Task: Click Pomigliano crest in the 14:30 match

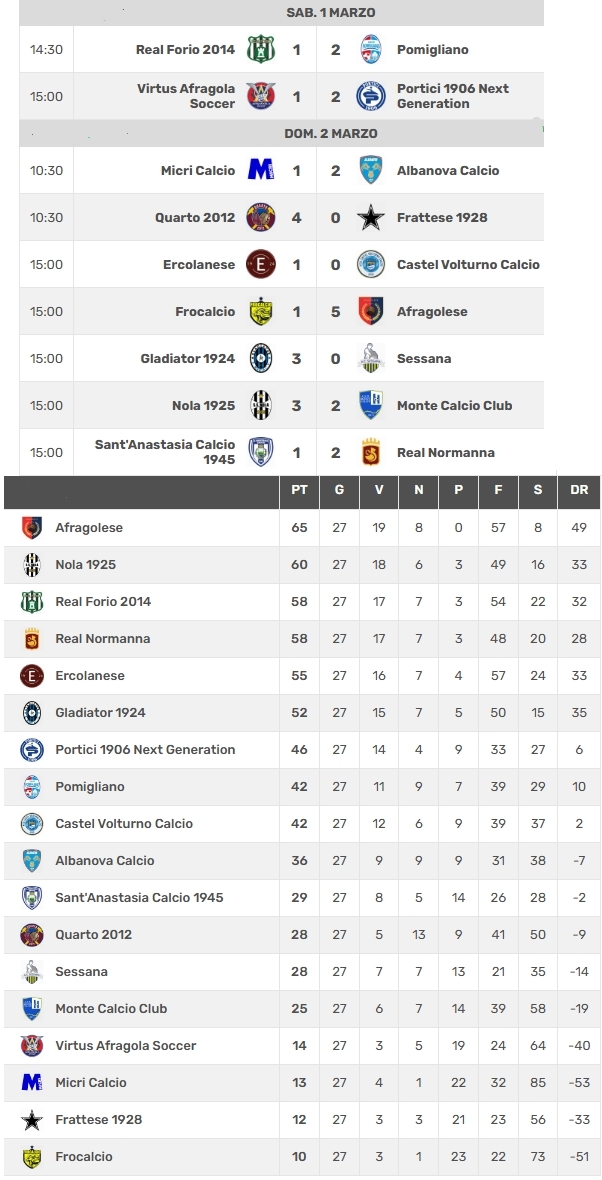Action: pos(371,50)
